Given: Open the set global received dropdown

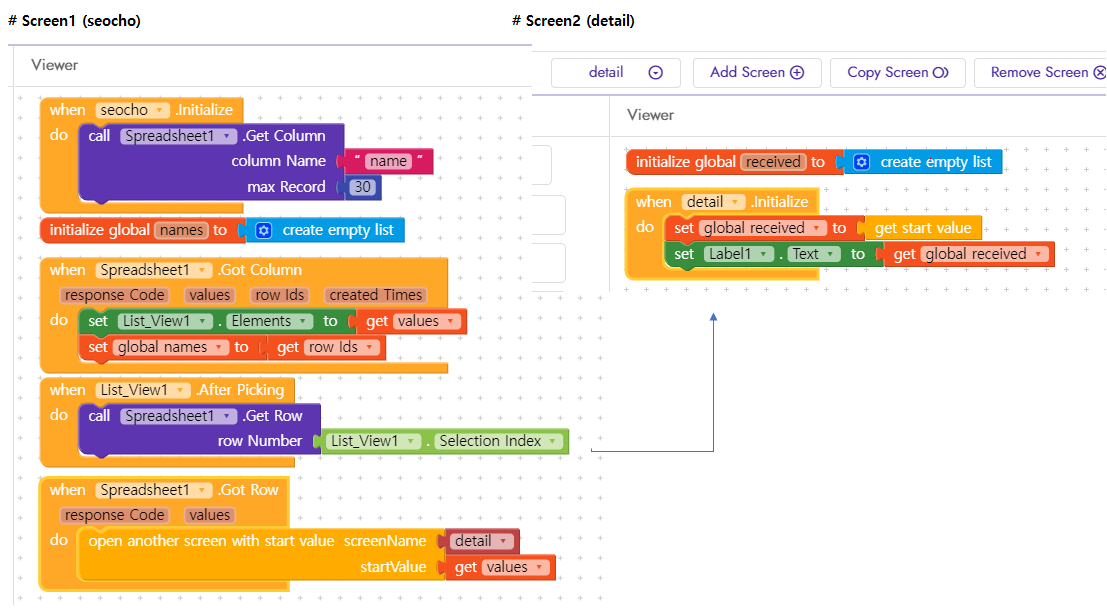Looking at the screenshot, I should 763,229.
